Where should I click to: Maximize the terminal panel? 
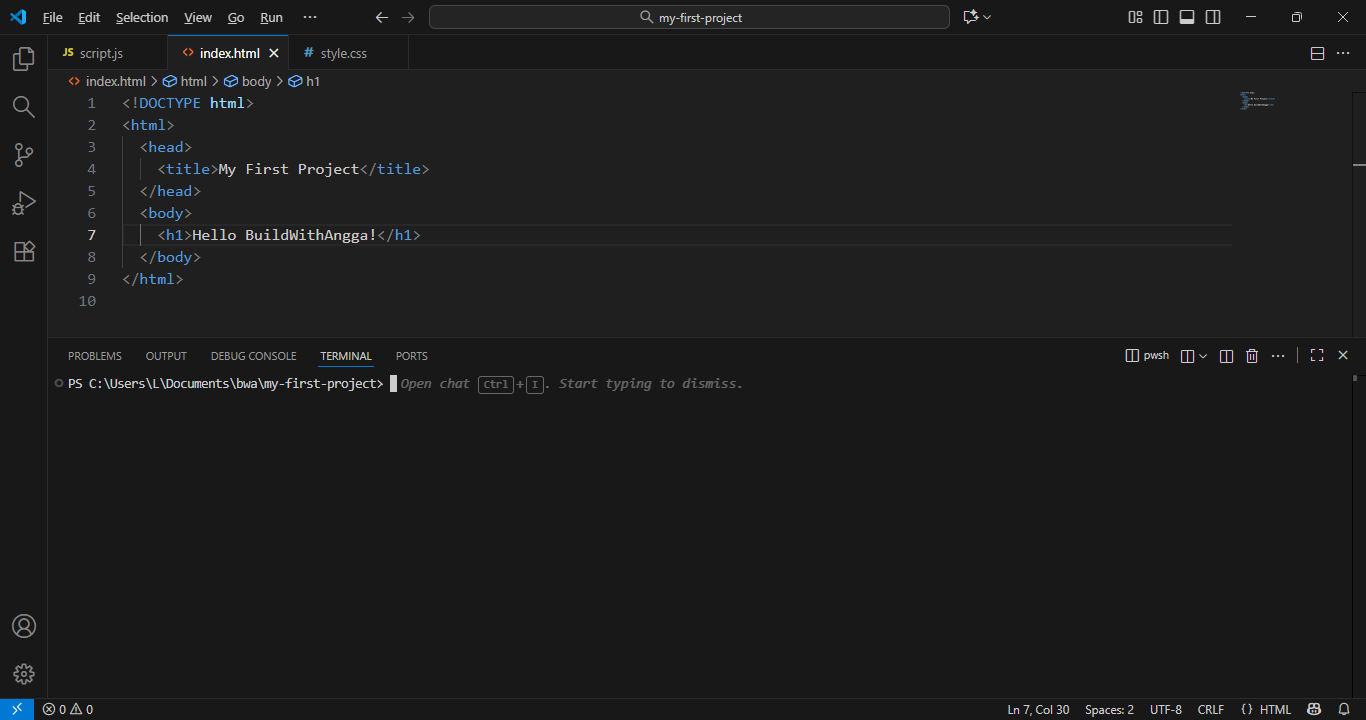coord(1316,355)
